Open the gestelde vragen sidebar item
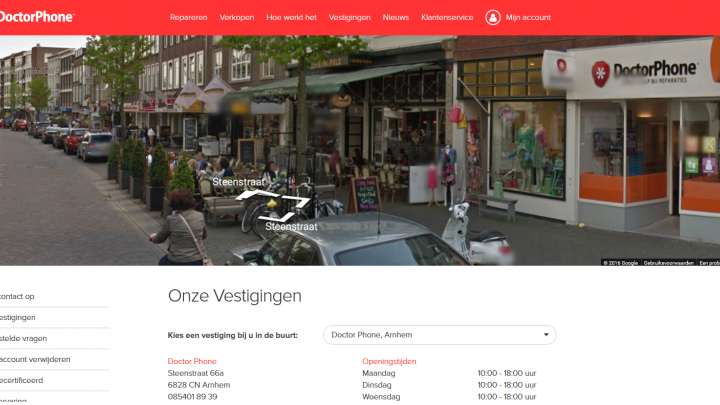 point(23,338)
